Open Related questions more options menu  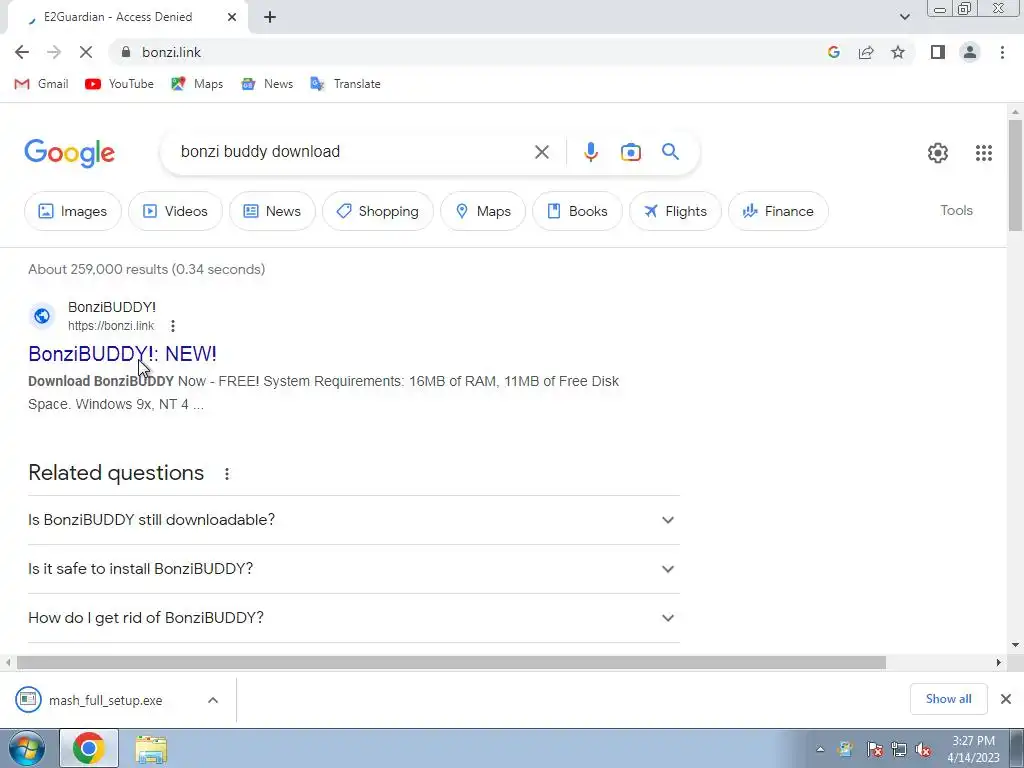click(227, 473)
